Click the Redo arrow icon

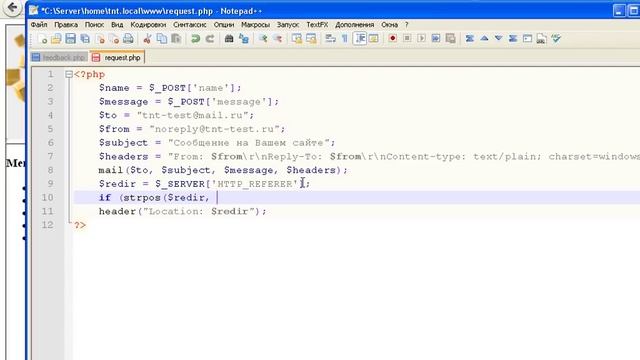pyautogui.click(x=210, y=39)
